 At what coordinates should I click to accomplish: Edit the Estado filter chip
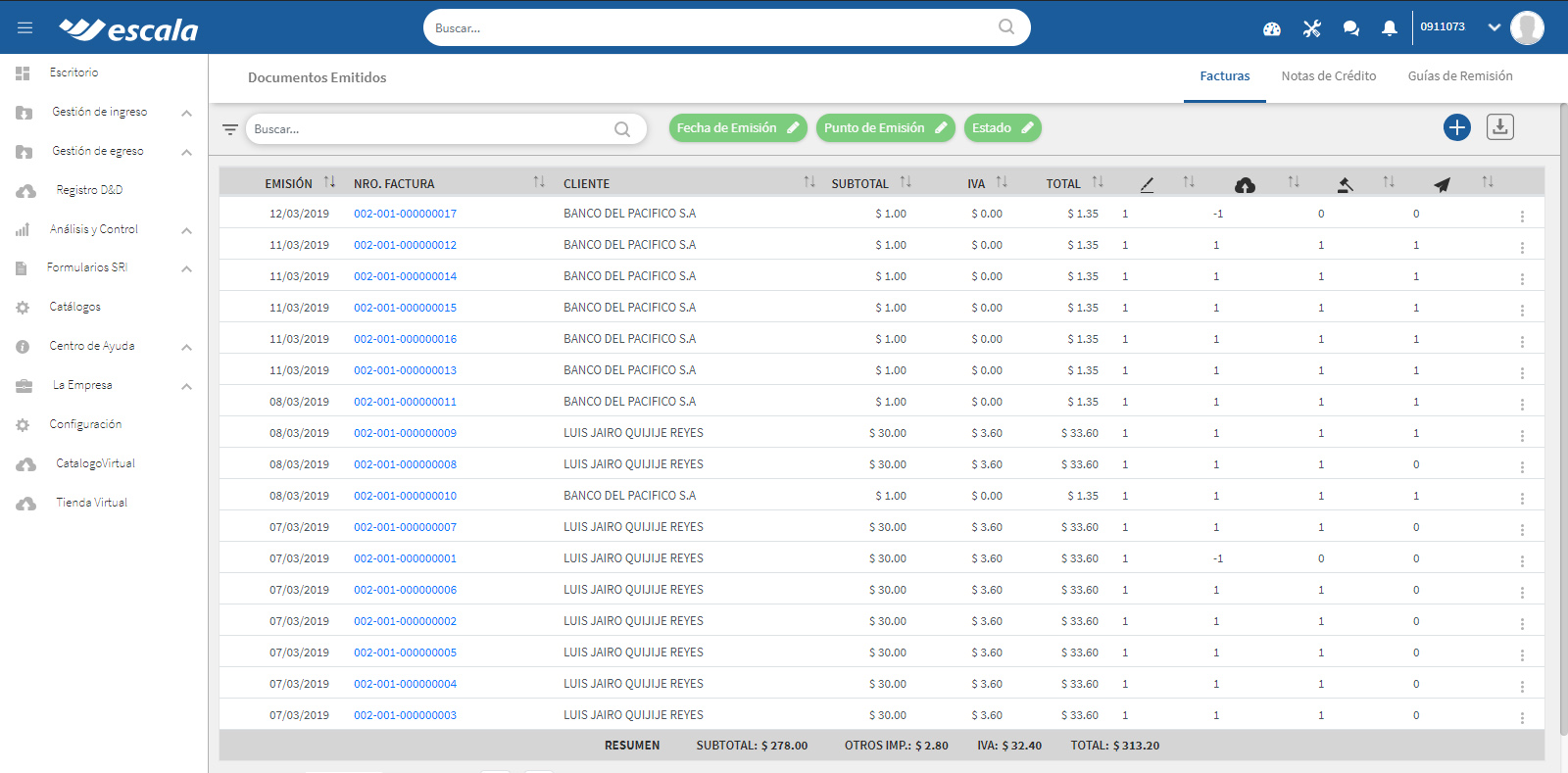click(1003, 128)
